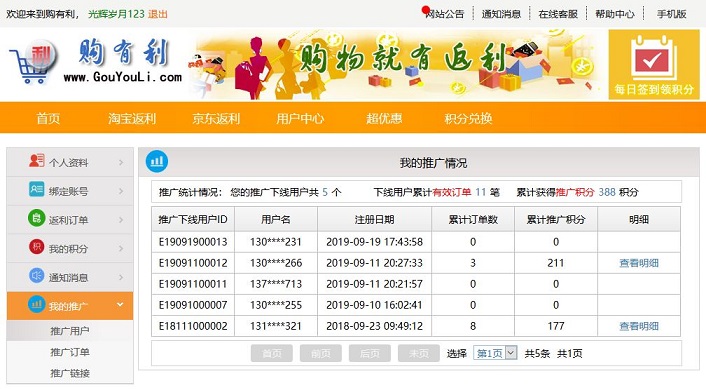Open the 通知消息 top bar link

pos(501,14)
